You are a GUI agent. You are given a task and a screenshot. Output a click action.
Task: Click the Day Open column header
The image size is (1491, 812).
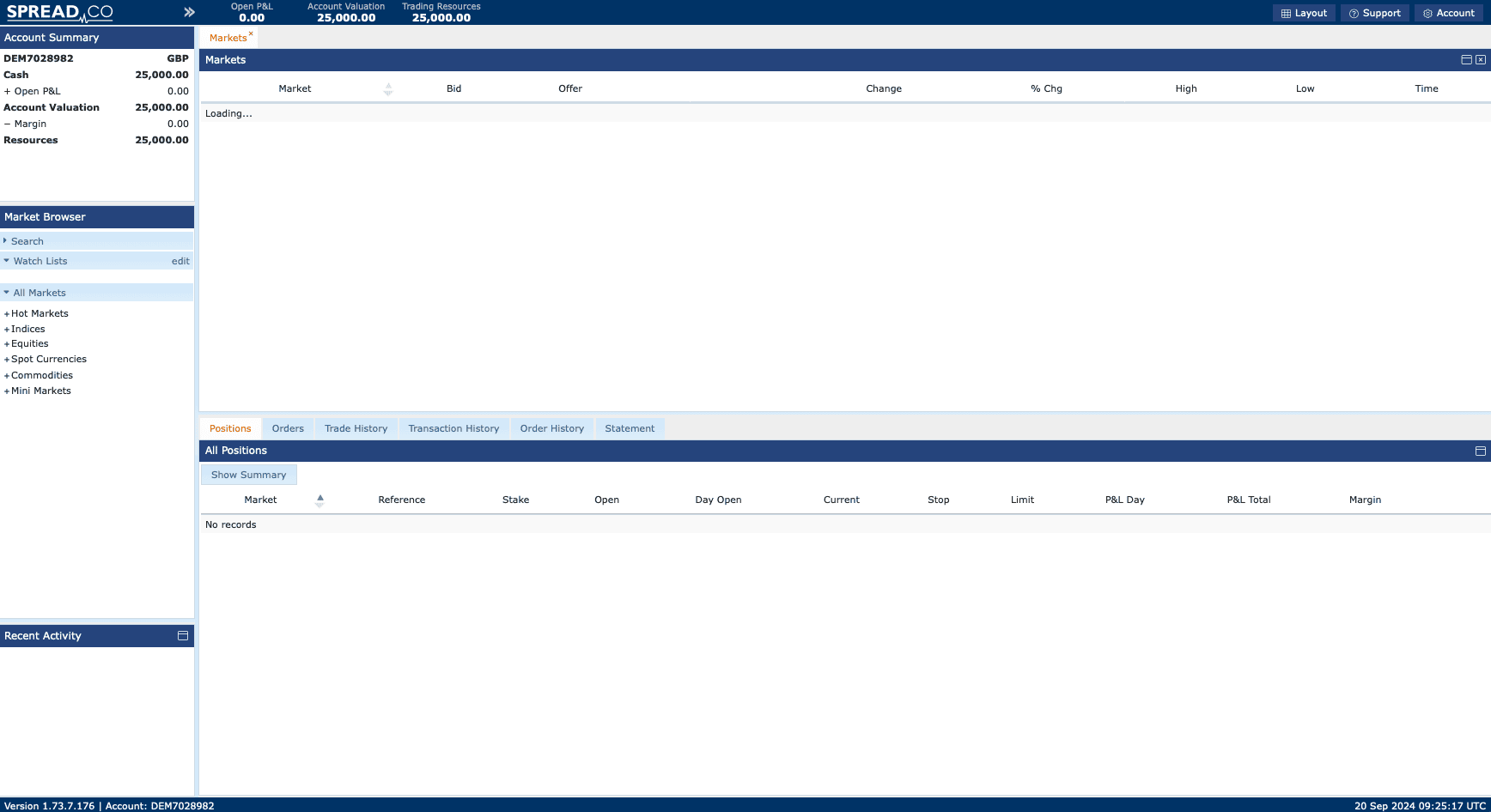click(x=718, y=500)
